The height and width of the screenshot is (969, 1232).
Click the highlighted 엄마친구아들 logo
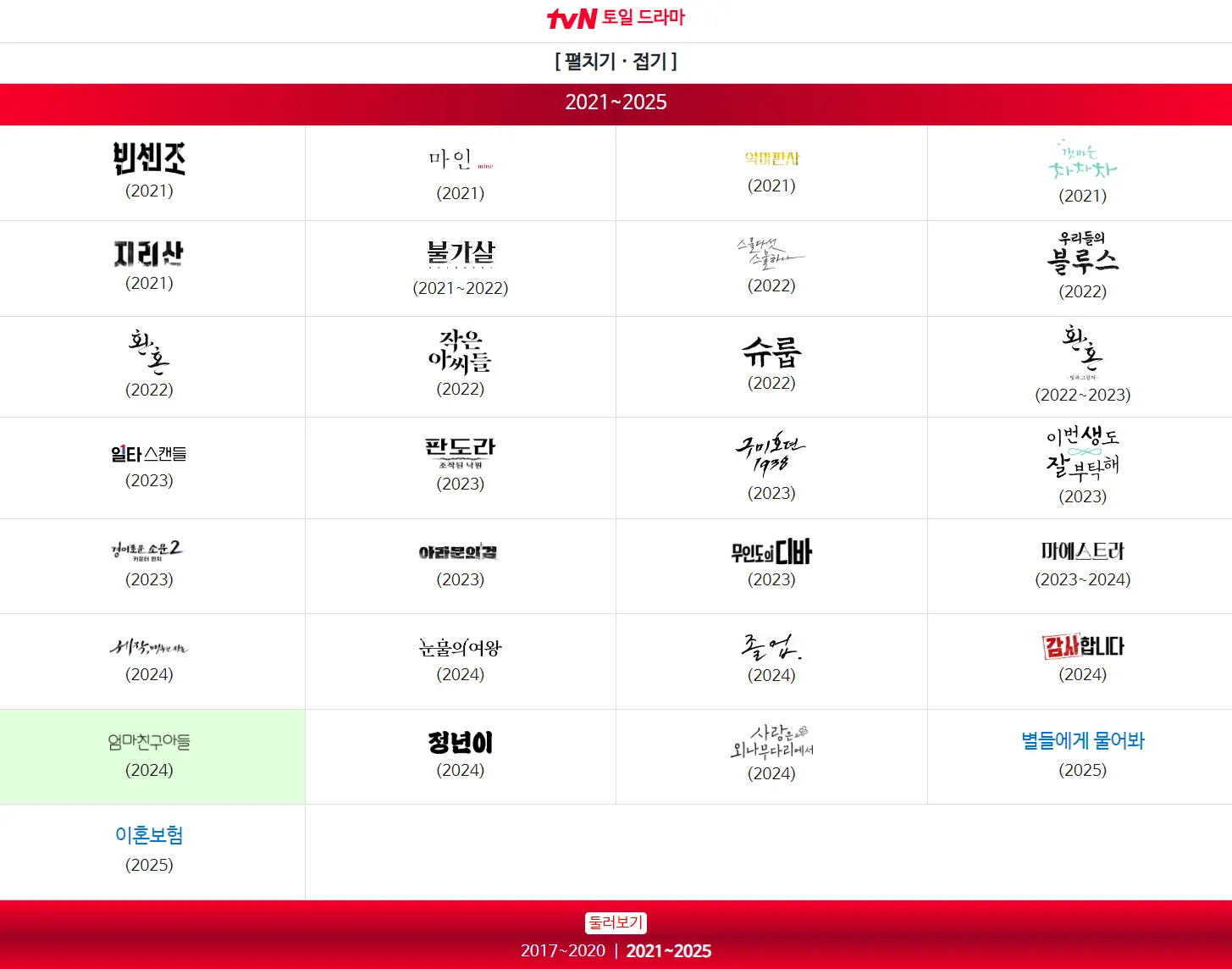[x=149, y=742]
